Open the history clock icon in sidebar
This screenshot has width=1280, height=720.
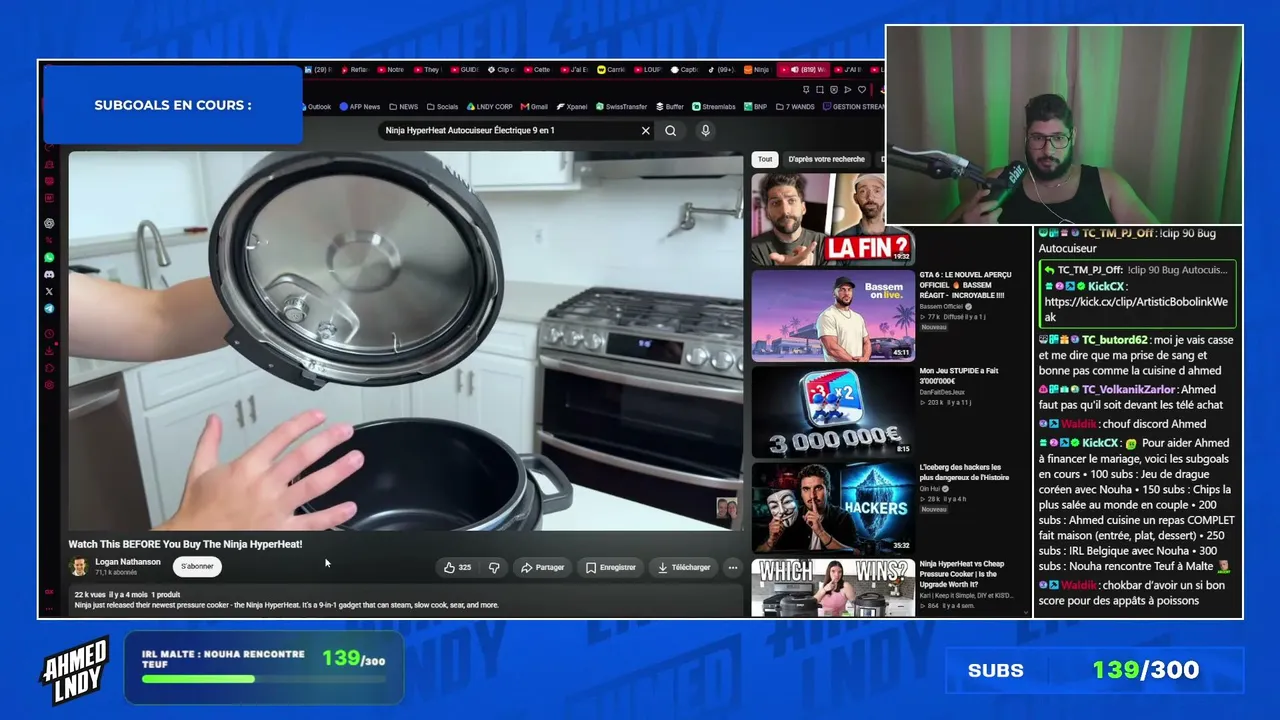[x=49, y=334]
